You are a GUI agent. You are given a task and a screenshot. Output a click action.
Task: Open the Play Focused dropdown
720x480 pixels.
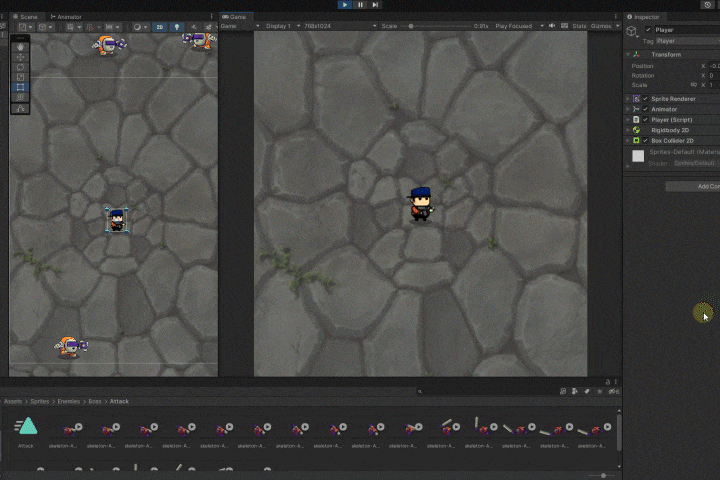click(x=519, y=26)
